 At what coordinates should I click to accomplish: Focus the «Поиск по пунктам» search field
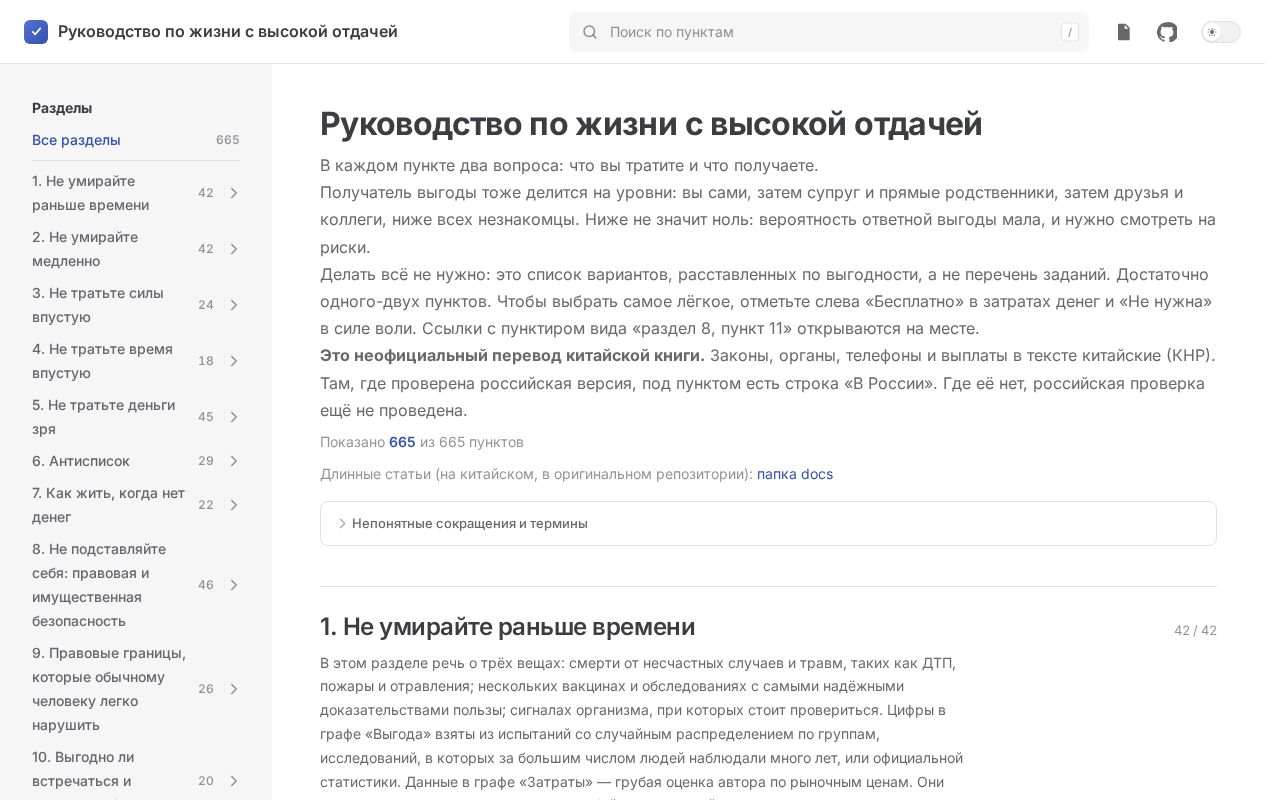pos(829,32)
